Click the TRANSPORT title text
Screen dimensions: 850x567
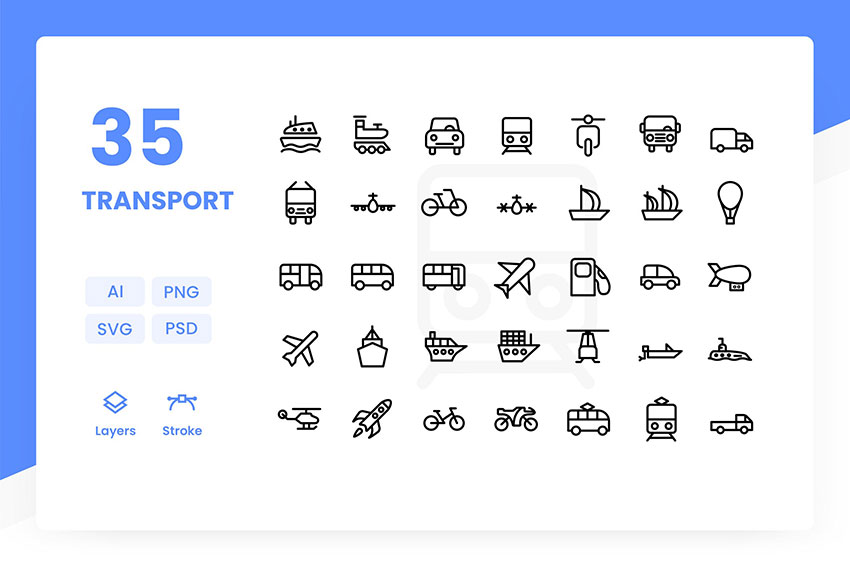point(158,201)
